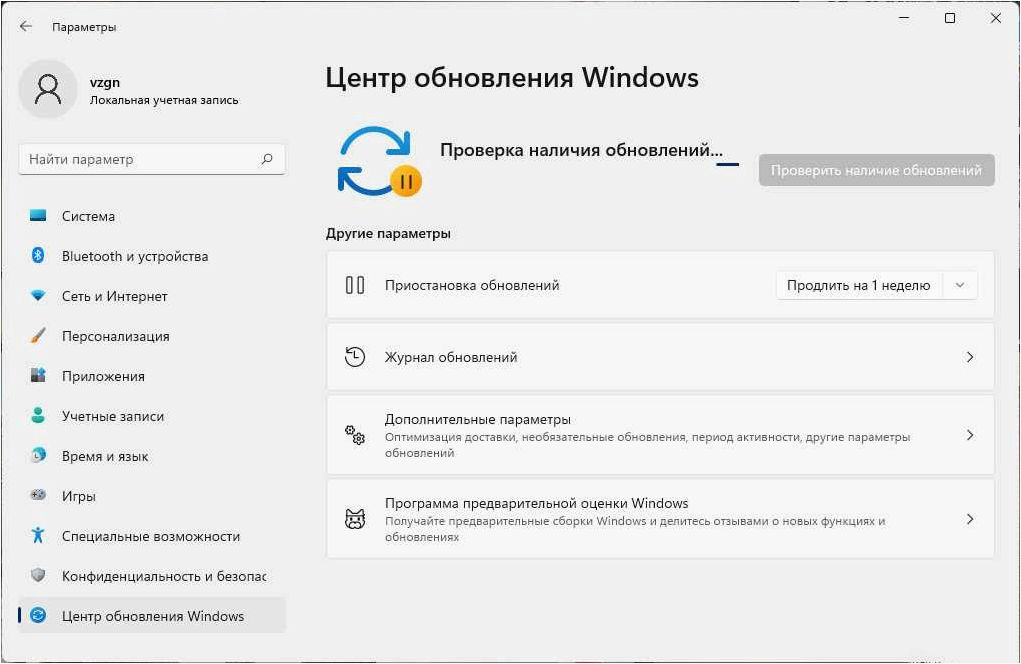Click Проверка наличия обновлений status text
The height and width of the screenshot is (664, 1021).
pyautogui.click(x=581, y=150)
